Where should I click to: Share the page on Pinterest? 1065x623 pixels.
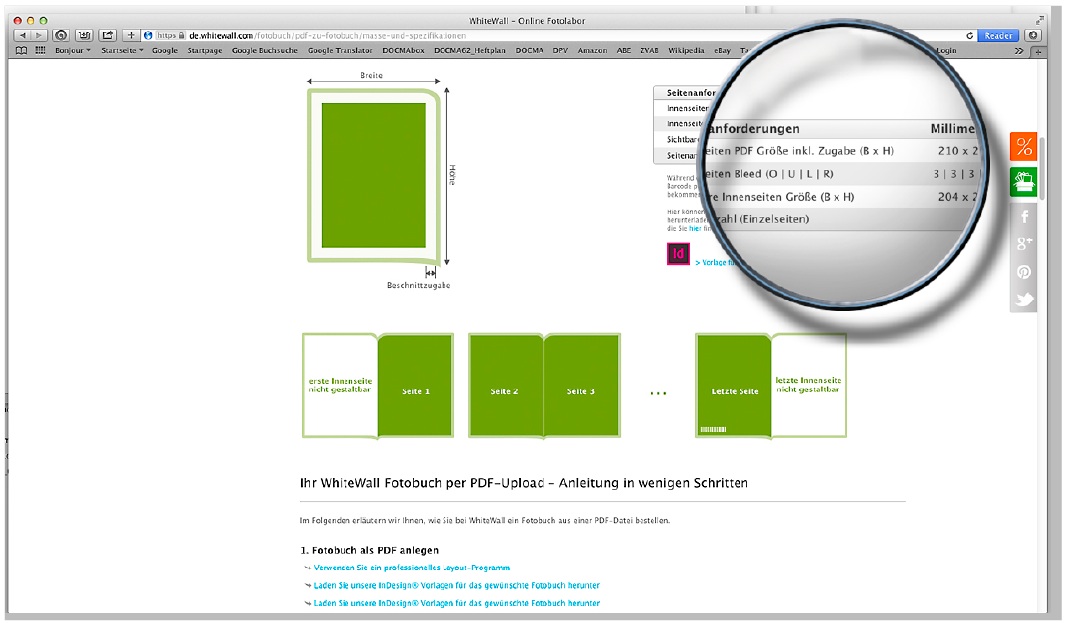[x=1024, y=272]
